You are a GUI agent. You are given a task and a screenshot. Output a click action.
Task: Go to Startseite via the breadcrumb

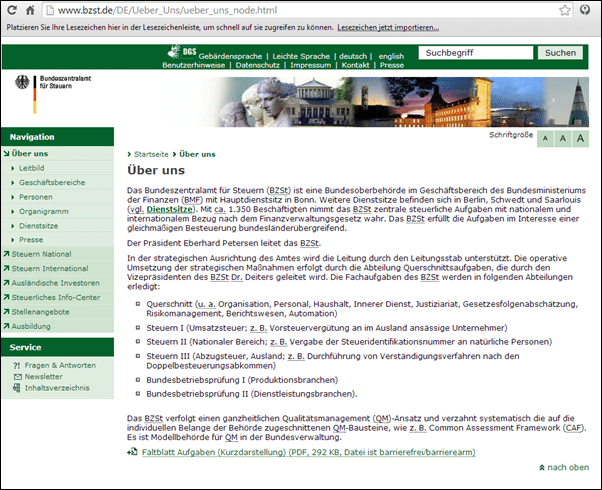pos(151,154)
